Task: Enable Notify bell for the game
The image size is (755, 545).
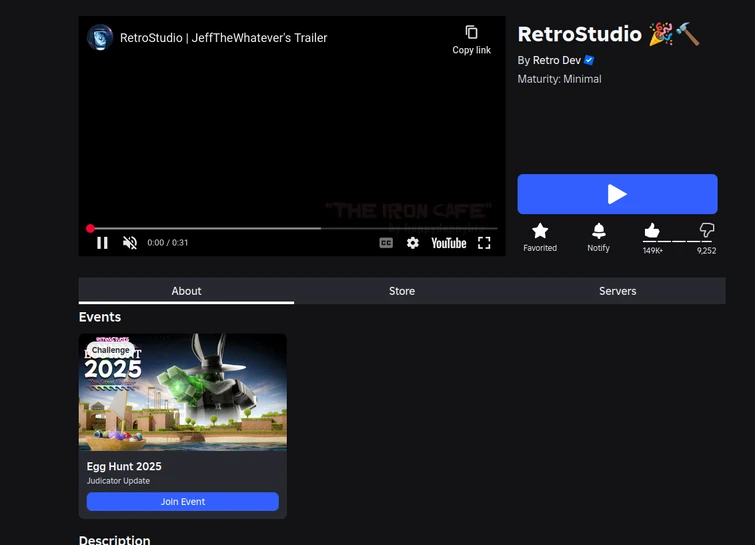Action: point(599,231)
